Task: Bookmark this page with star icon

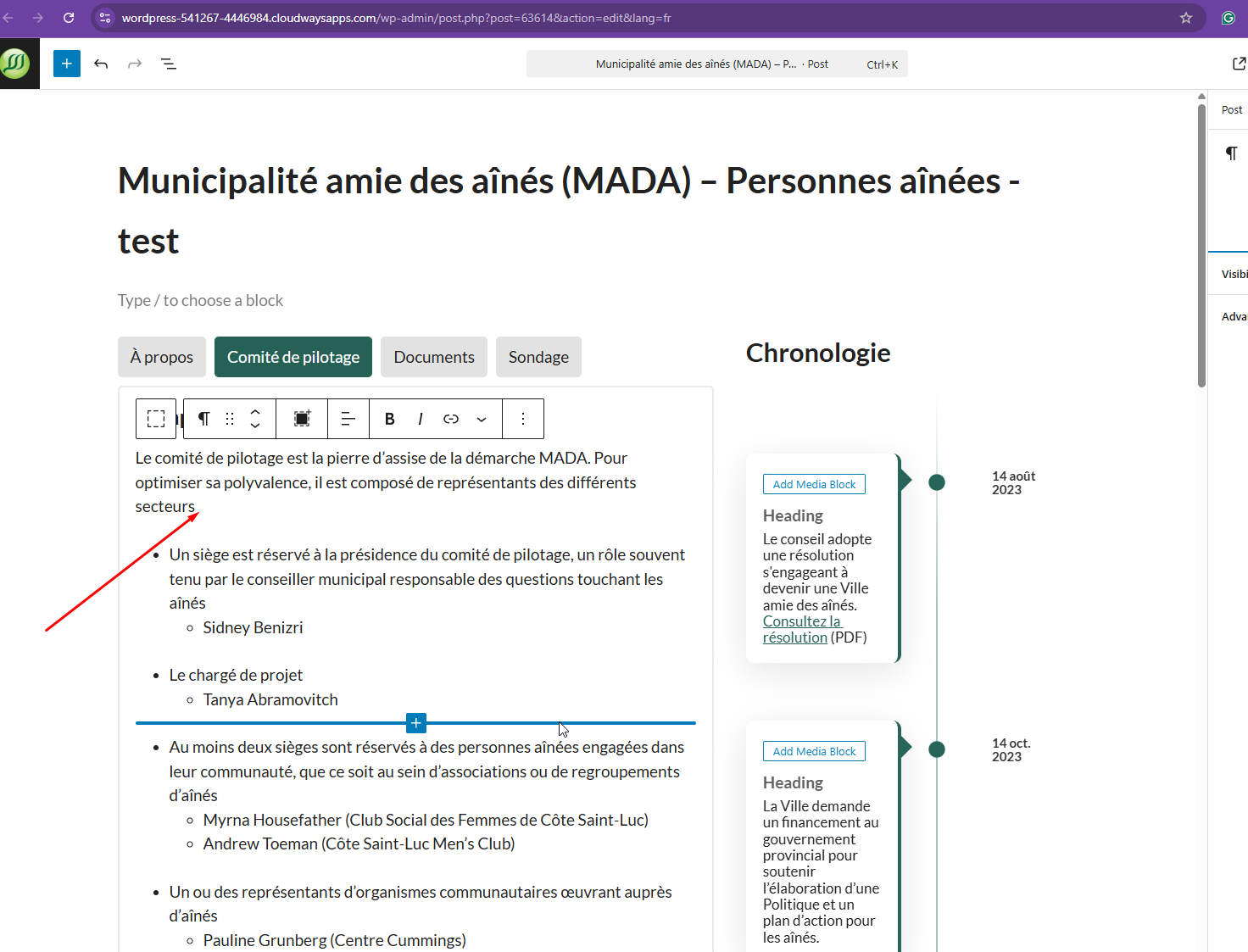Action: (1186, 18)
